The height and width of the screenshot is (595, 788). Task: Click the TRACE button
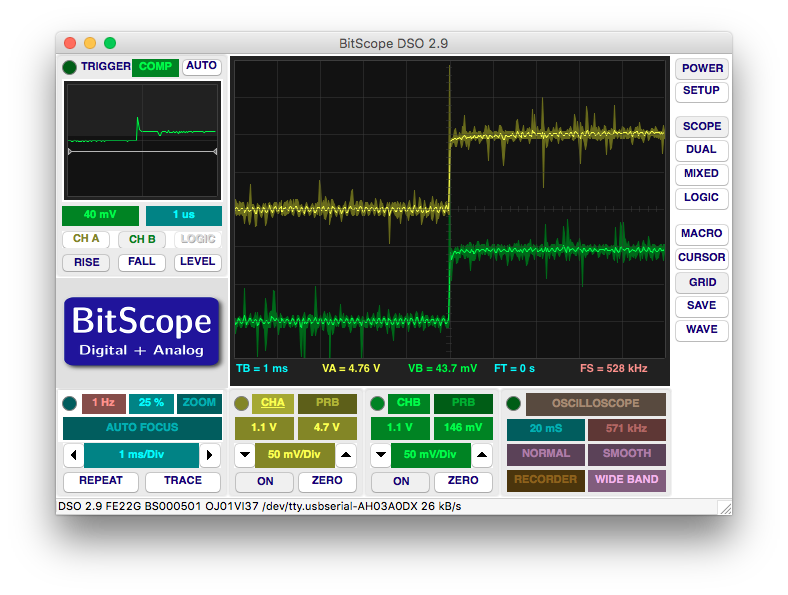tap(183, 481)
